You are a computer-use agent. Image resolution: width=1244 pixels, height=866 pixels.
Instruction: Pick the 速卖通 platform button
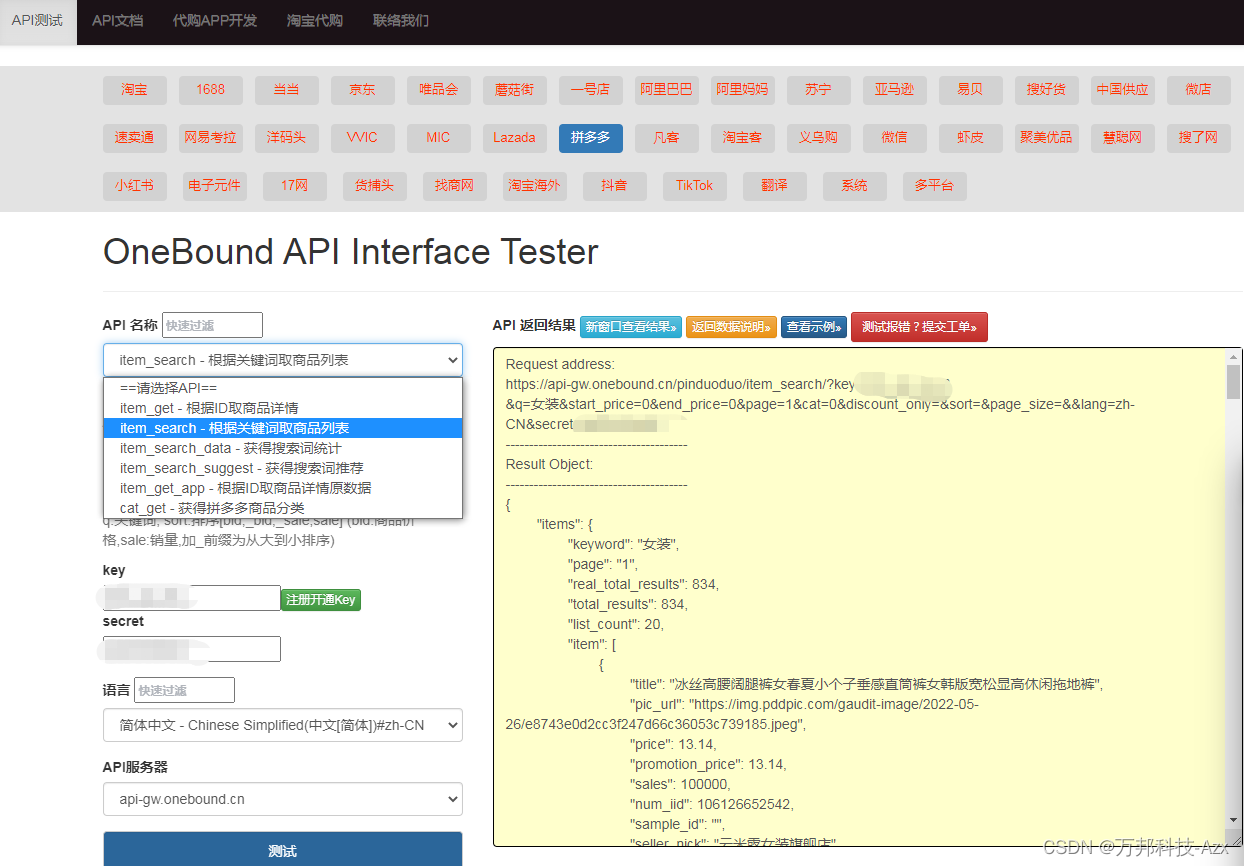(x=135, y=138)
